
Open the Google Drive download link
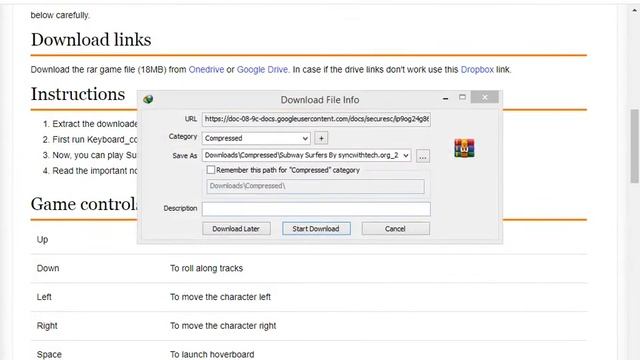(262, 70)
